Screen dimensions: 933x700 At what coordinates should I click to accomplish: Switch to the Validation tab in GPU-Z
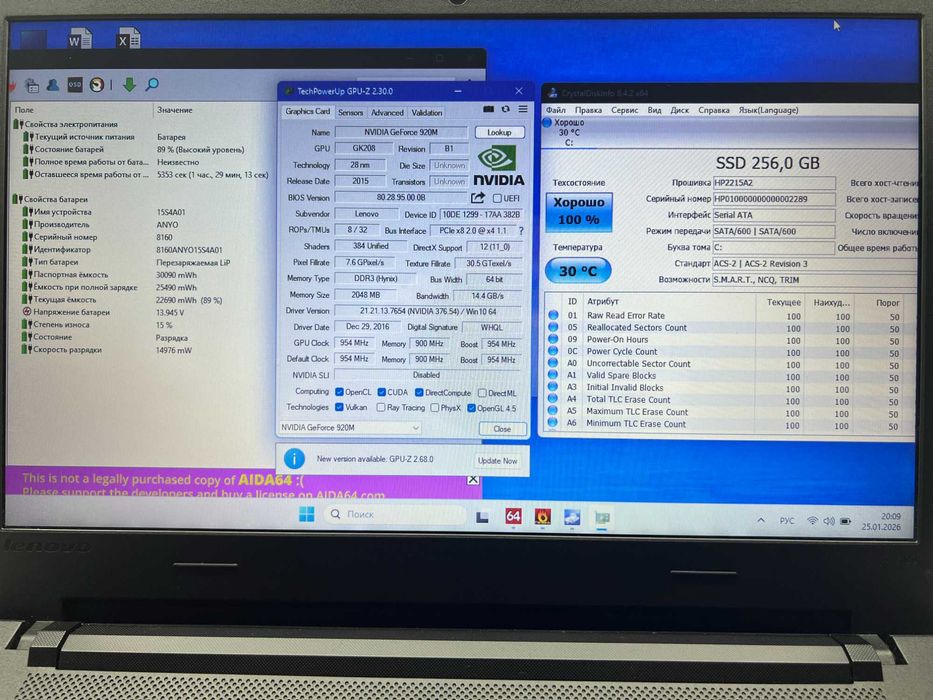pyautogui.click(x=427, y=112)
